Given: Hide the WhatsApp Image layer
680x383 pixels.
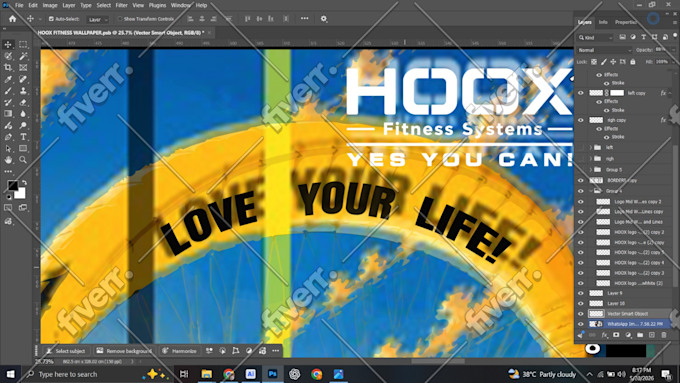Looking at the screenshot, I should (x=581, y=324).
